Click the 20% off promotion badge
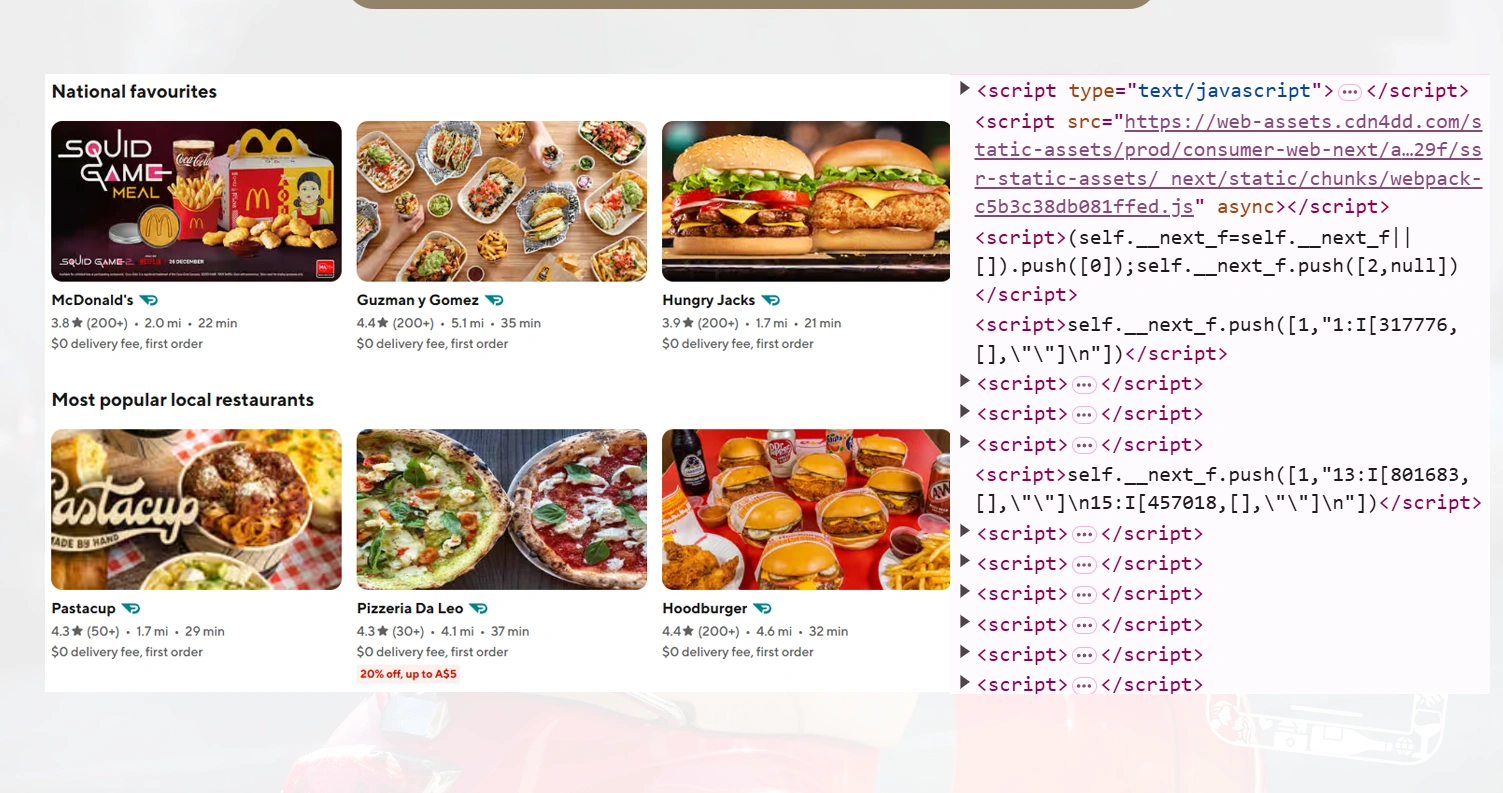 tap(408, 673)
